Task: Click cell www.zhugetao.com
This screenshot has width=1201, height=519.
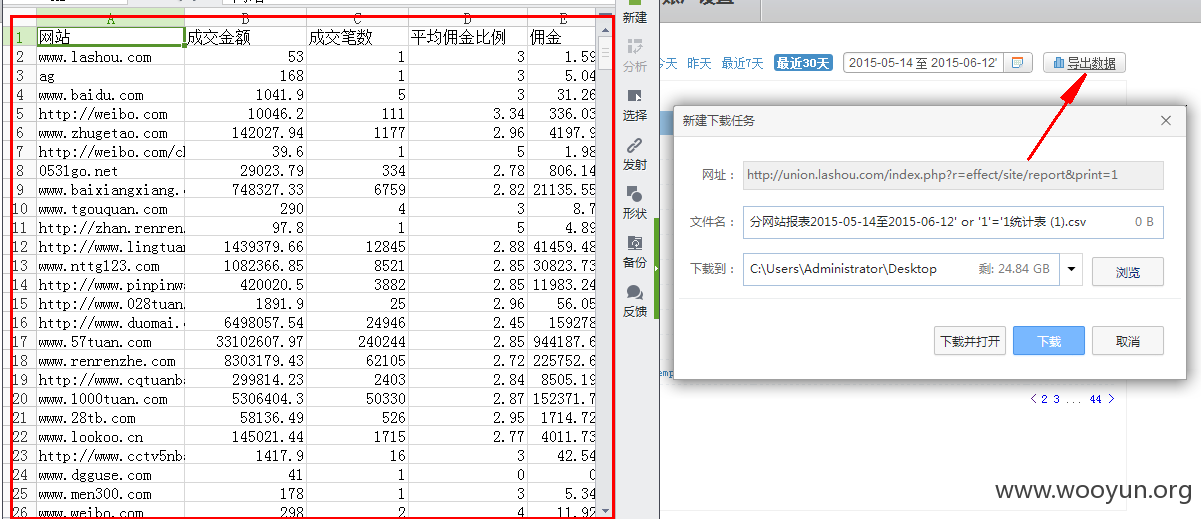Action: (x=110, y=133)
